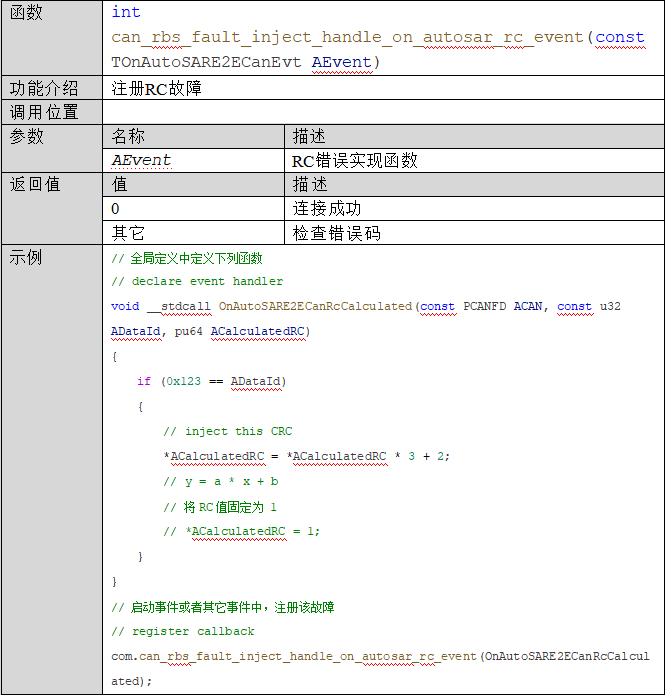Screen dimensions: 666x696
Task: Click the '函数' row header cell
Action: click(52, 37)
